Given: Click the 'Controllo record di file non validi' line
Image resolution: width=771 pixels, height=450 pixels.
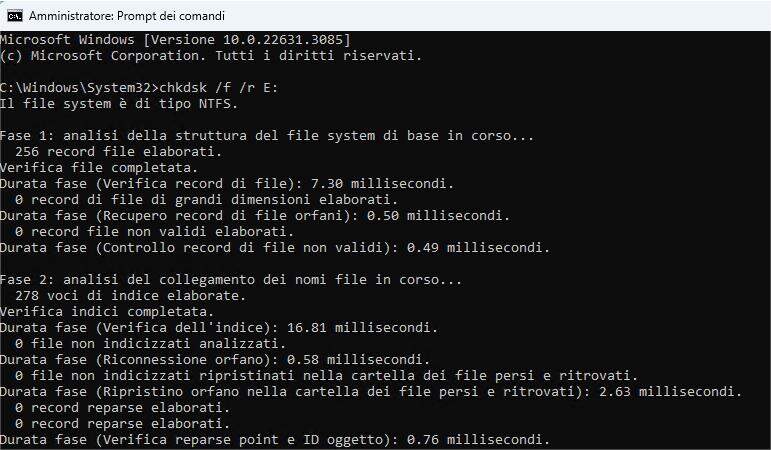Looking at the screenshot, I should pyautogui.click(x=275, y=248).
